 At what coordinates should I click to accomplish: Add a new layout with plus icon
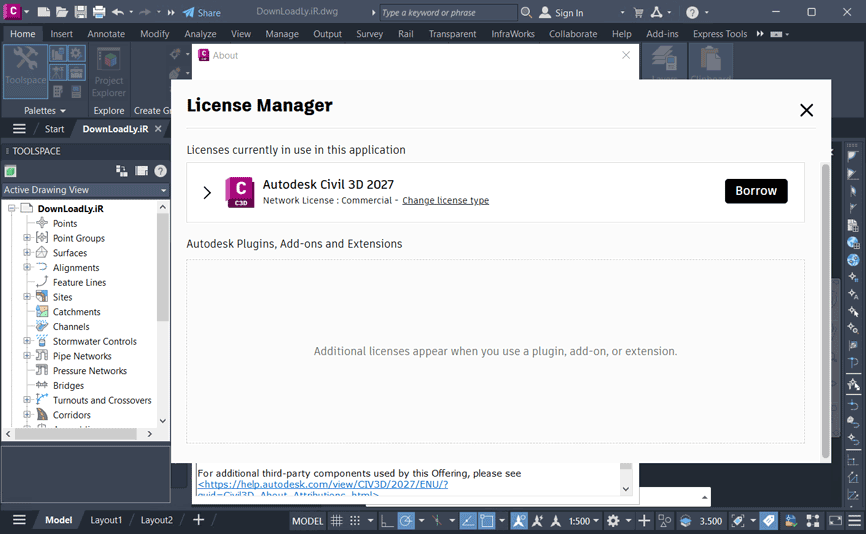198,520
